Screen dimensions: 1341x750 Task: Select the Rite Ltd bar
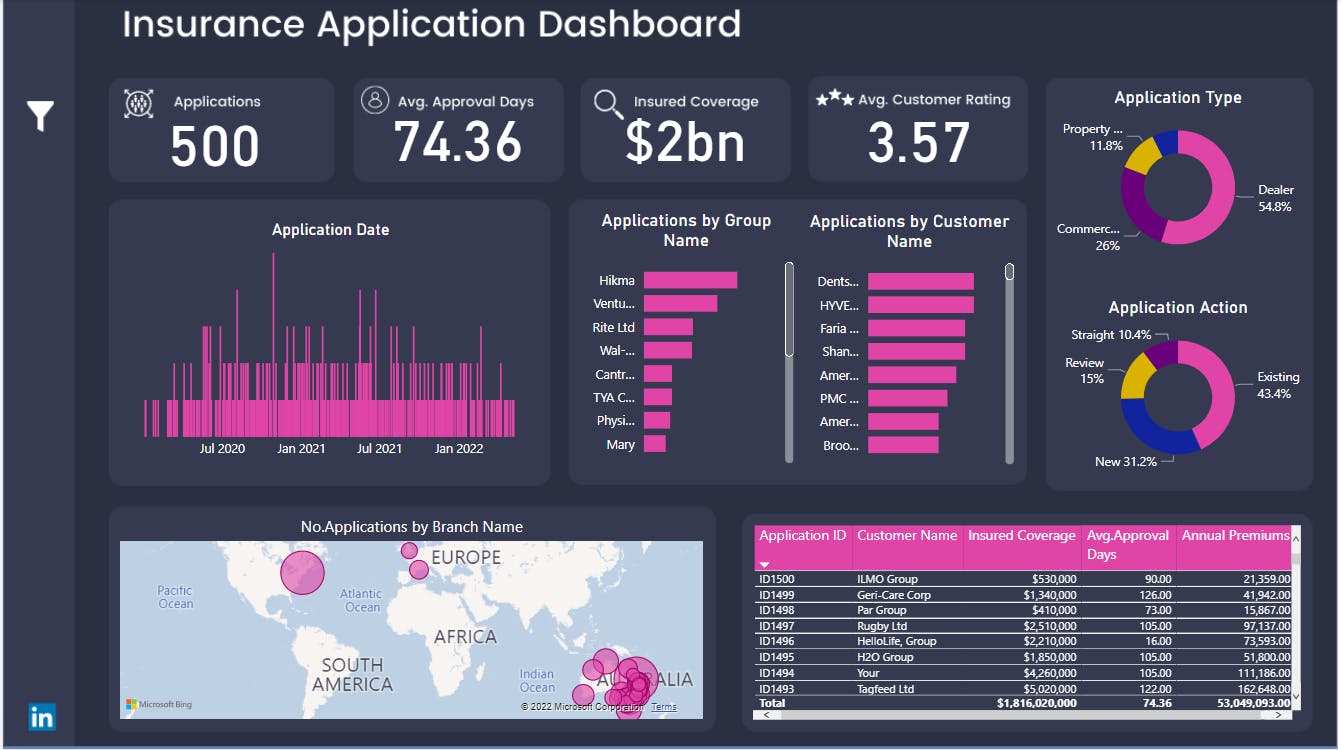668,327
